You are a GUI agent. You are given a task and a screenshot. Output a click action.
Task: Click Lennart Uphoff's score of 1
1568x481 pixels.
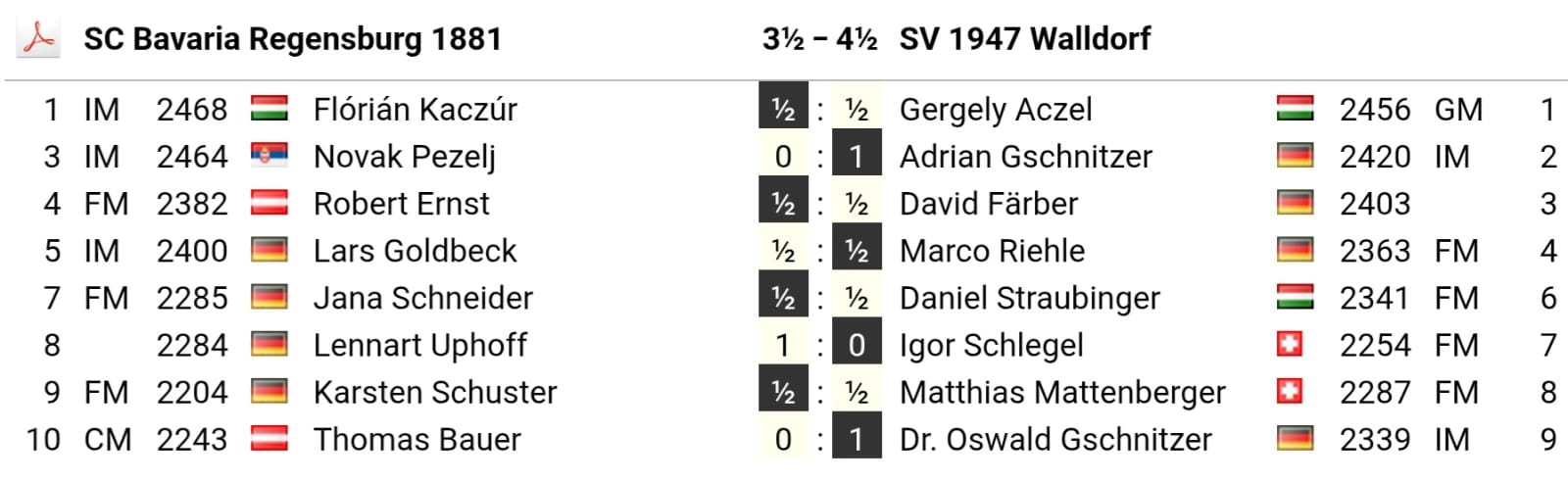point(782,345)
